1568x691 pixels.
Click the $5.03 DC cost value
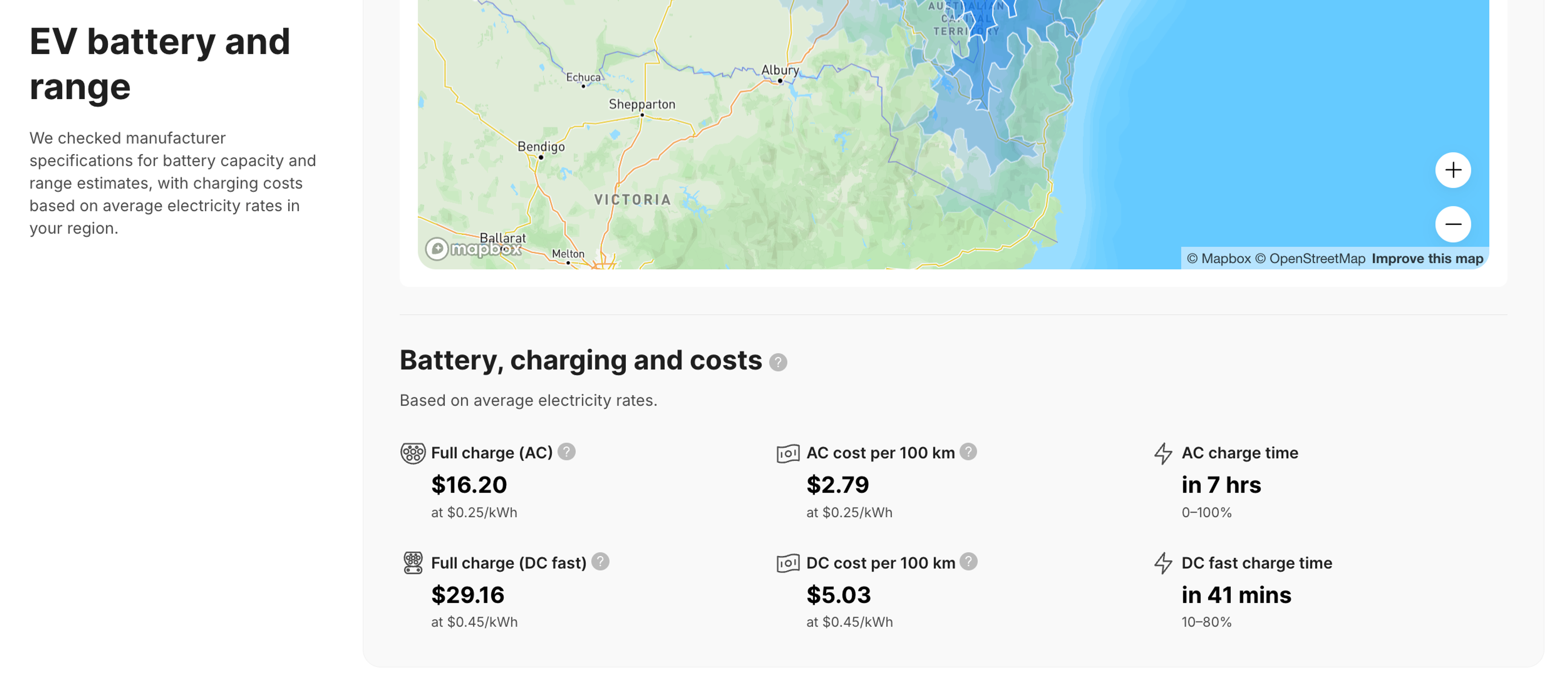838,595
